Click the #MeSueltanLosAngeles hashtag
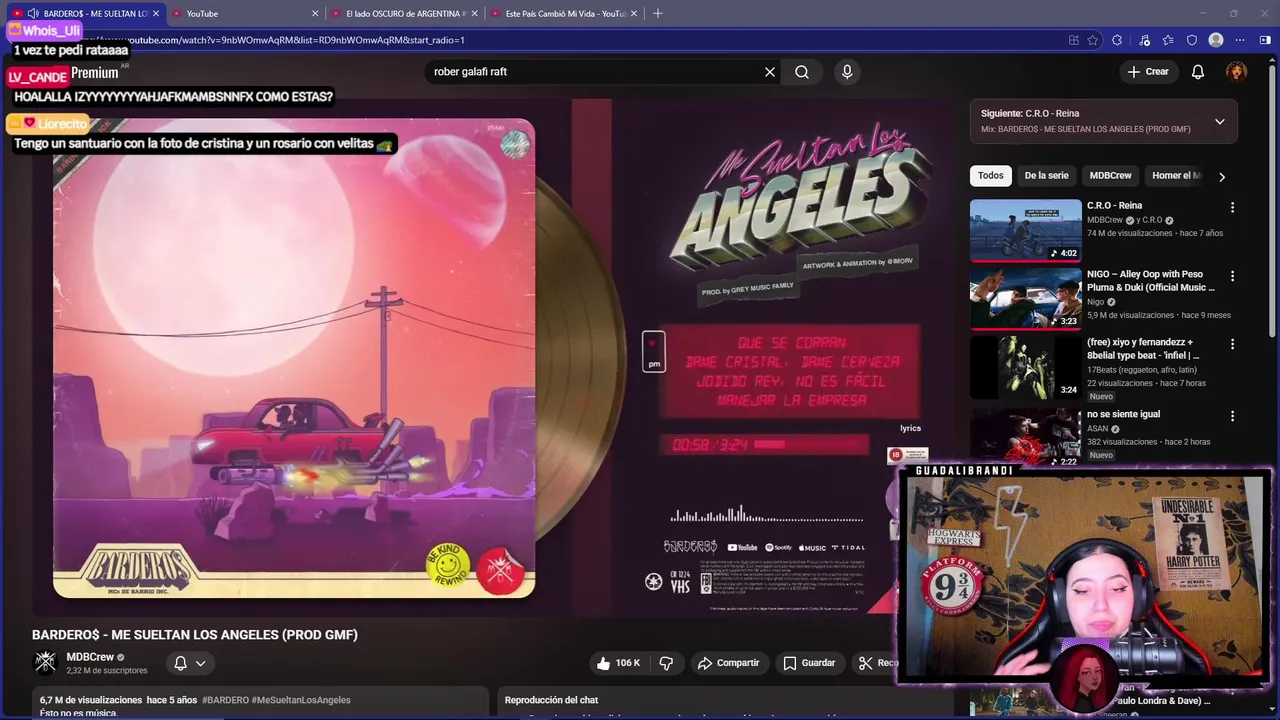Viewport: 1280px width, 720px height. pyautogui.click(x=301, y=700)
